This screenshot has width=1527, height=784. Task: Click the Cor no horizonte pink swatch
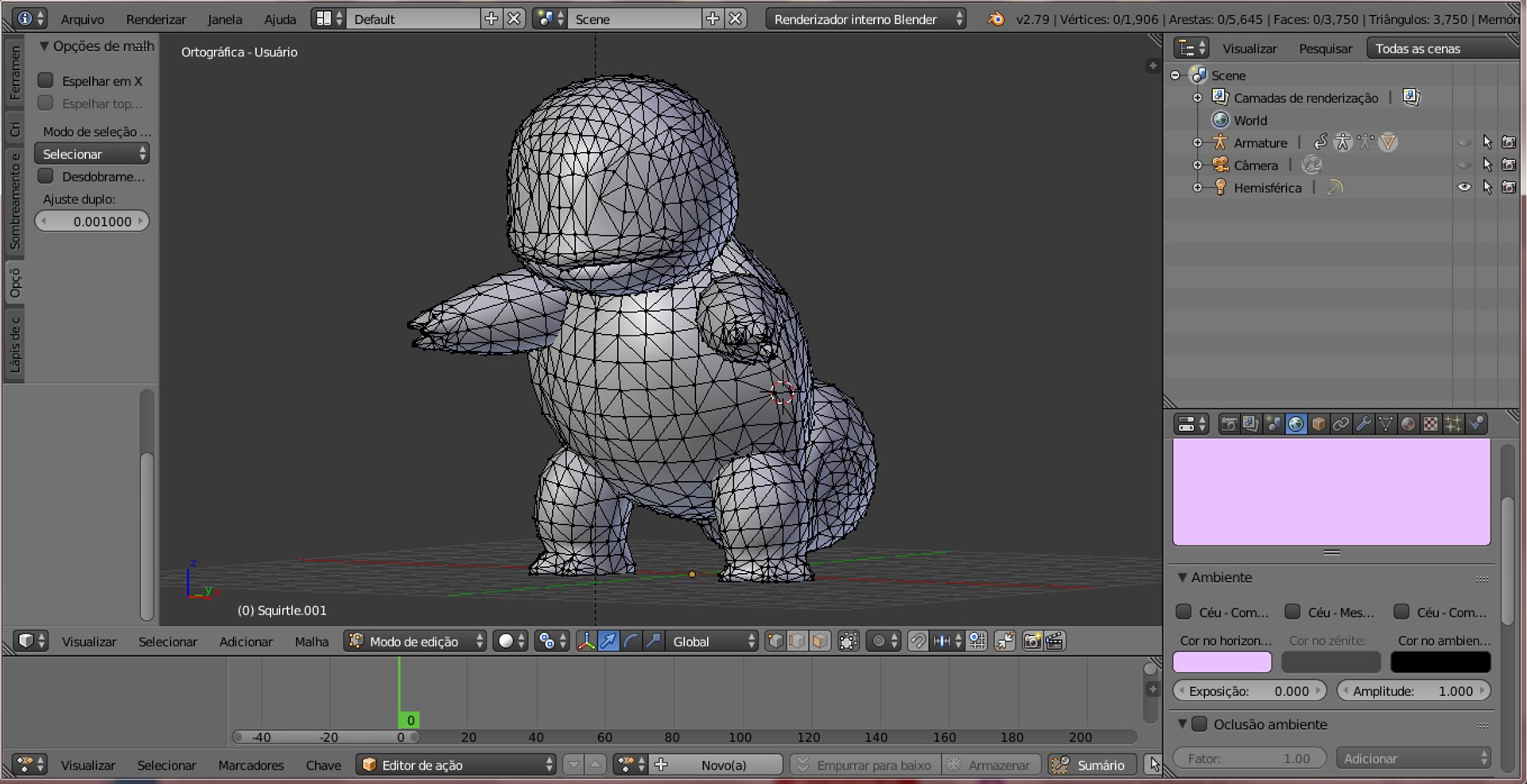[x=1222, y=662]
